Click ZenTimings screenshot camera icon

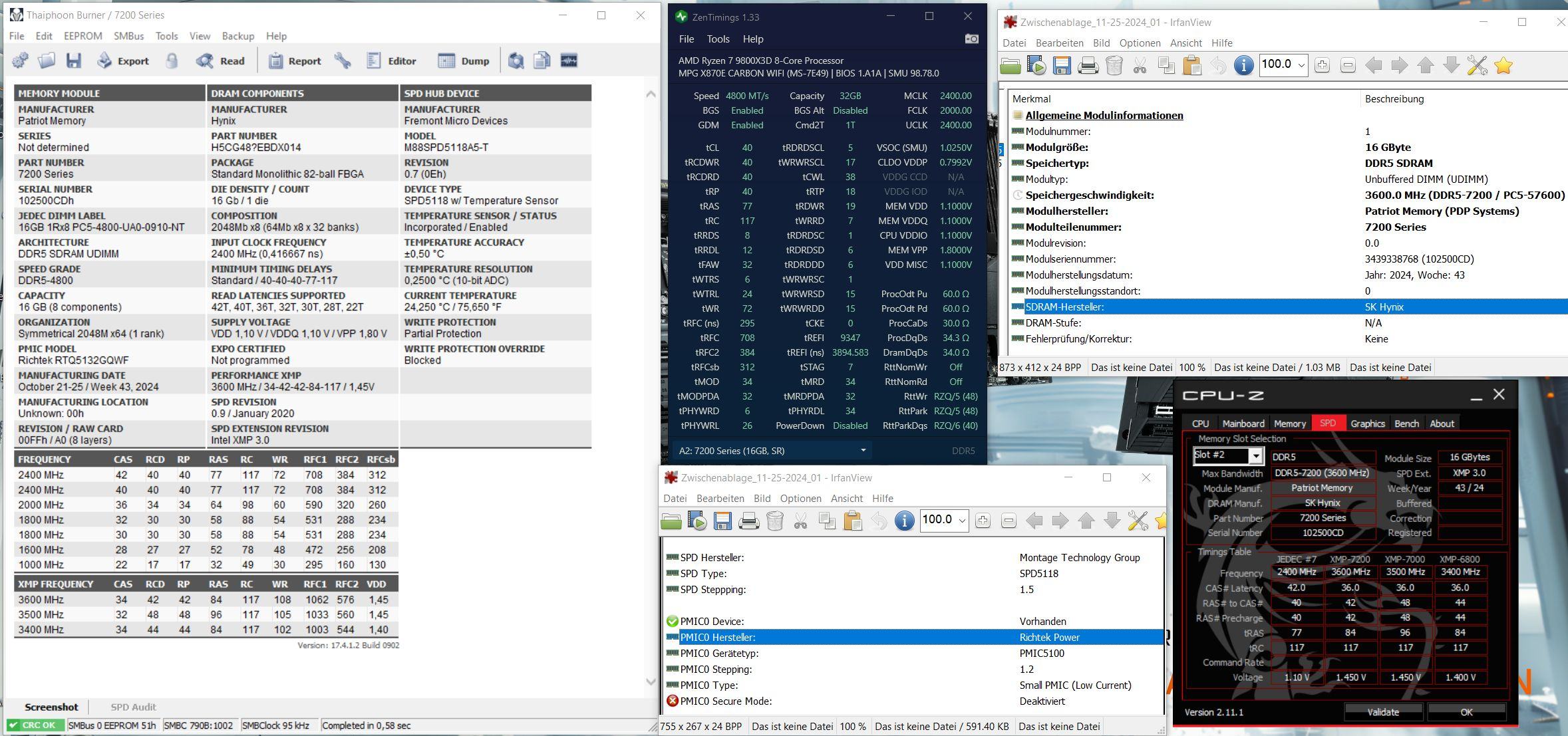(x=971, y=39)
